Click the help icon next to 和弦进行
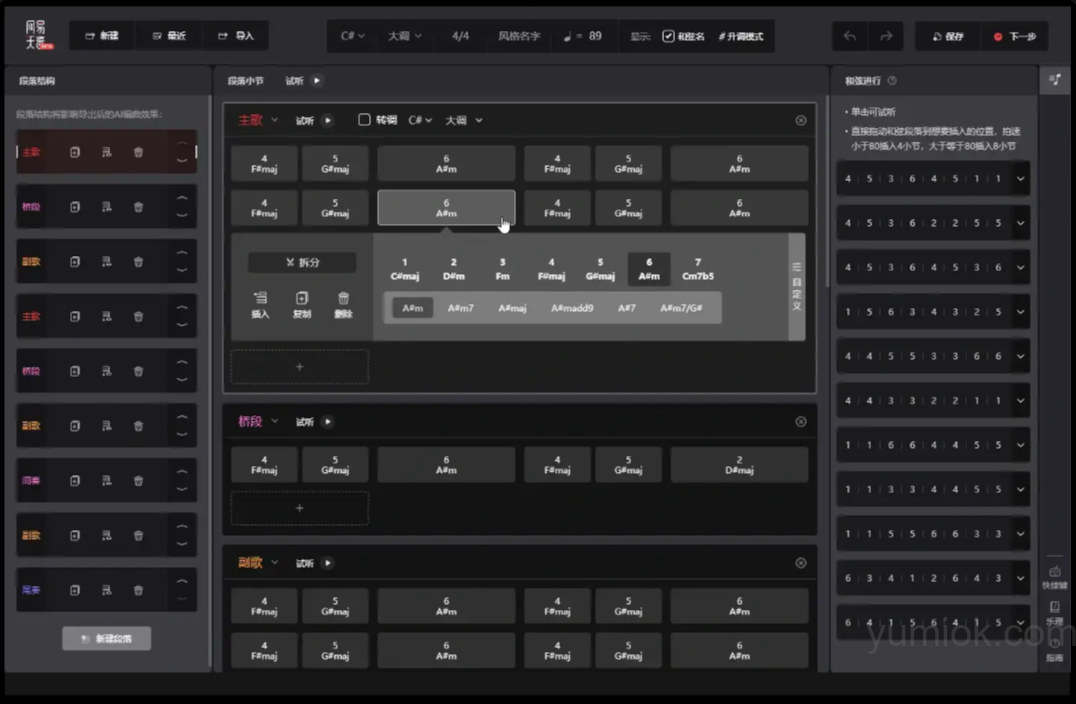 coord(892,80)
